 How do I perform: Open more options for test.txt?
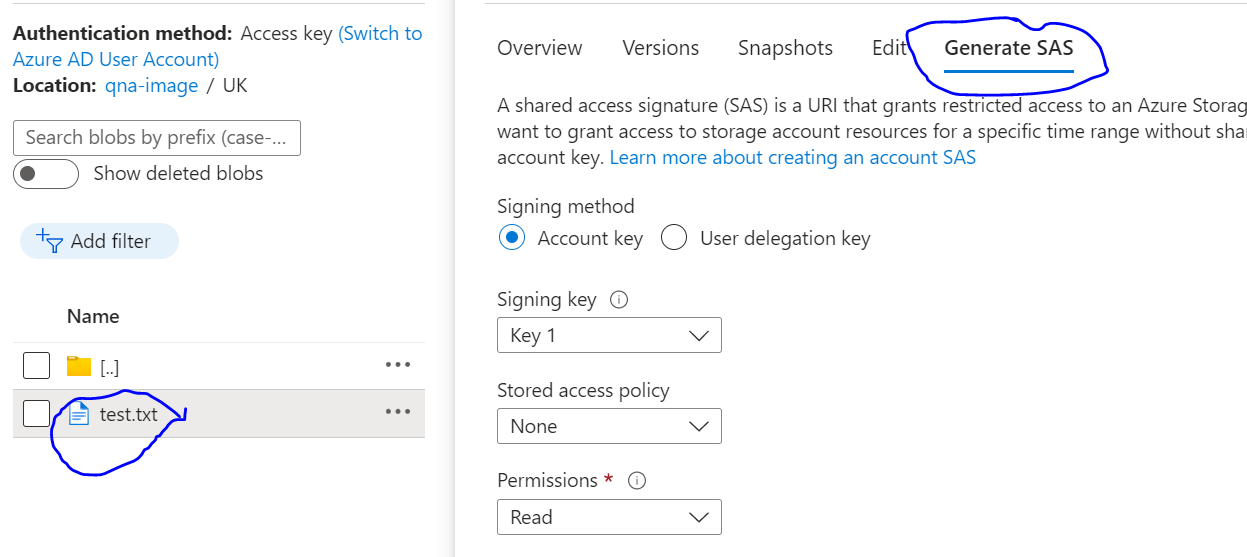[x=397, y=412]
